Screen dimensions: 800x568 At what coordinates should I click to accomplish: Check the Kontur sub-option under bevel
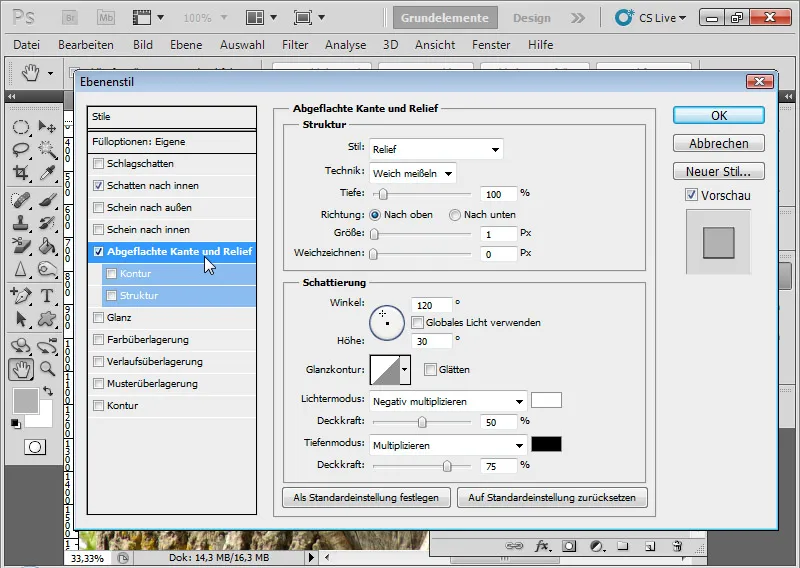point(111,274)
